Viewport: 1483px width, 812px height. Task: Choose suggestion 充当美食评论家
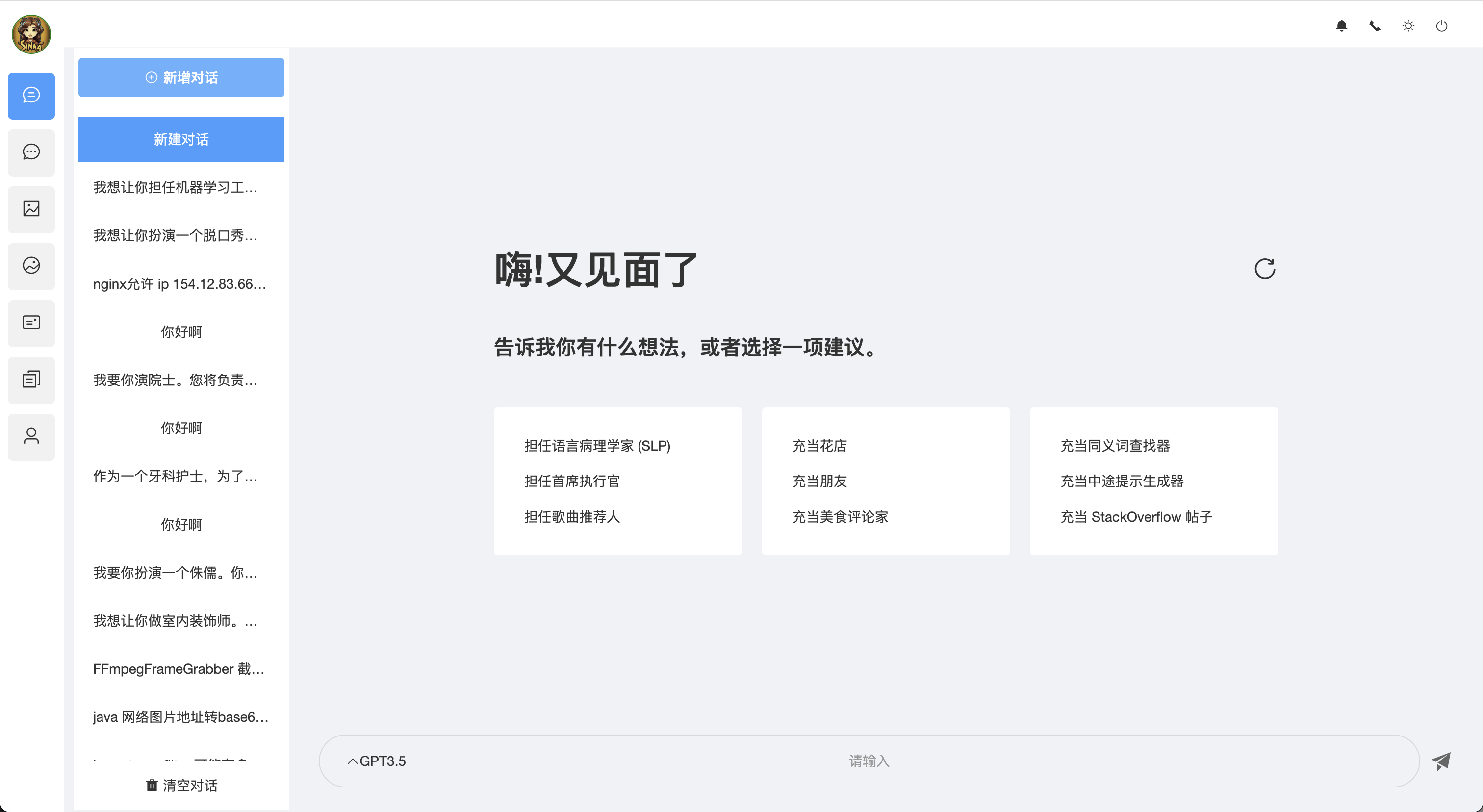(x=840, y=517)
